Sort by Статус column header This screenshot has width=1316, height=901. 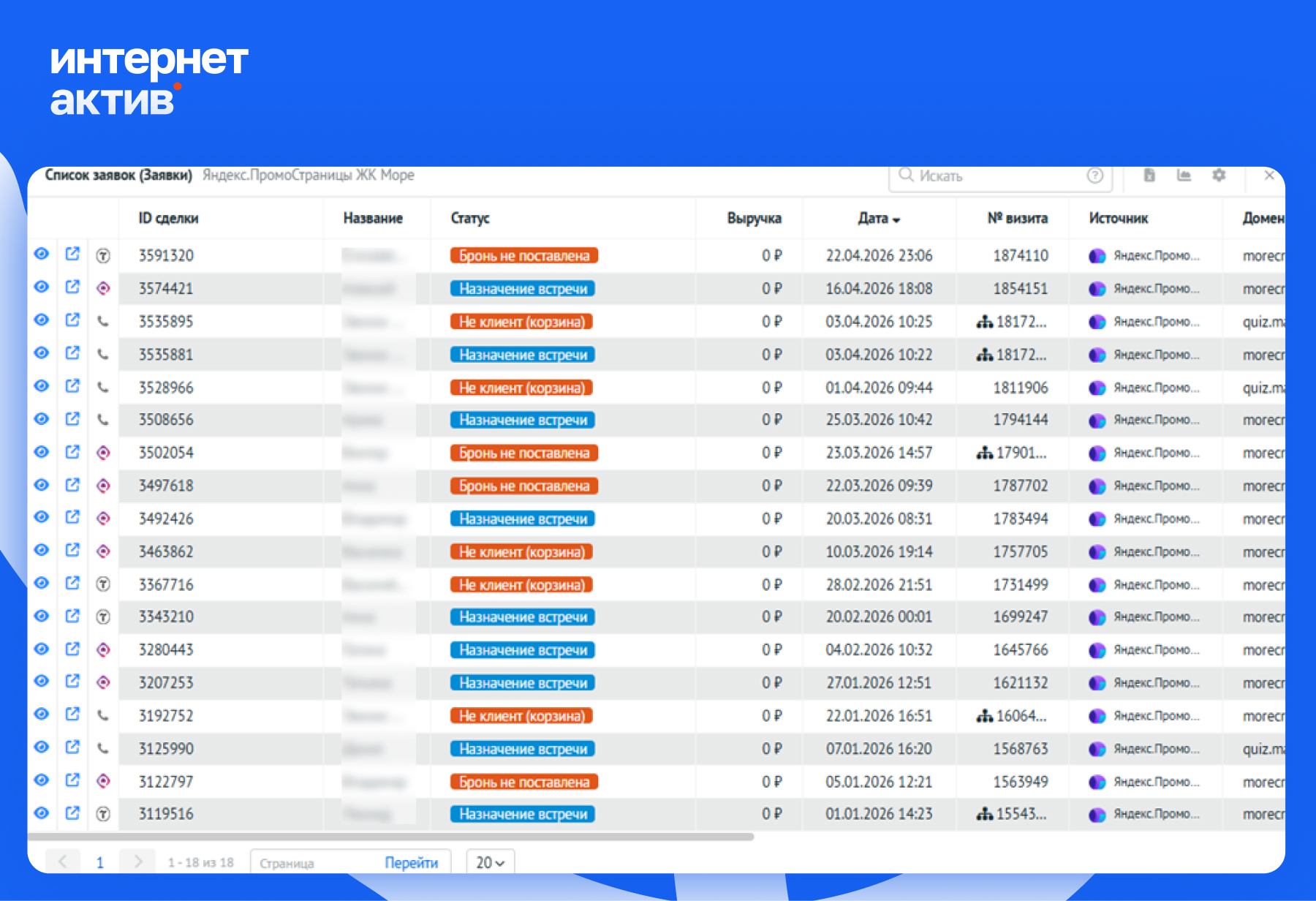pos(470,218)
